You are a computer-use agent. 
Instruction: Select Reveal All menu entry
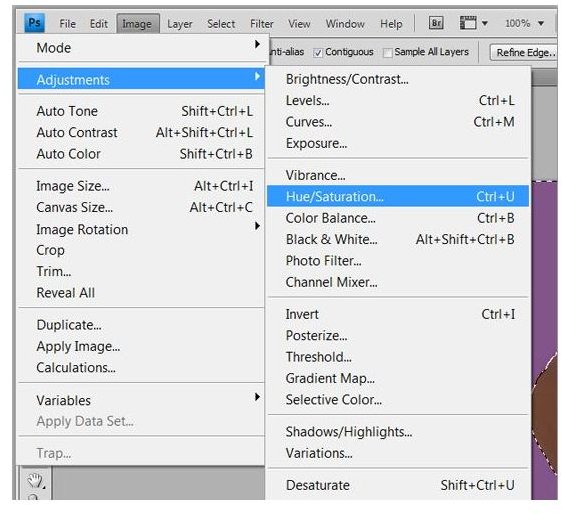142,292
